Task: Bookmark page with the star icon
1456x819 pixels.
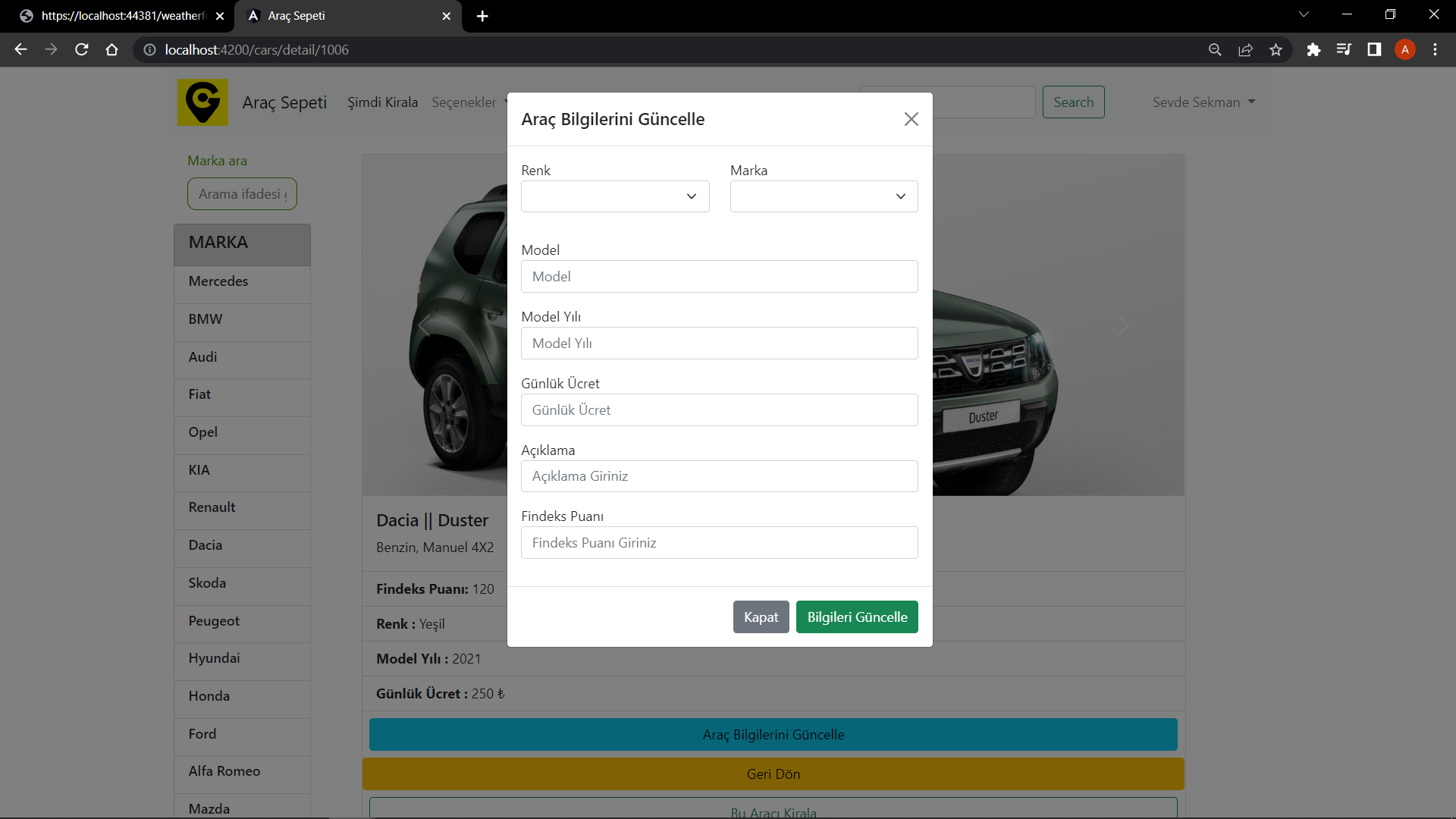Action: point(1276,49)
